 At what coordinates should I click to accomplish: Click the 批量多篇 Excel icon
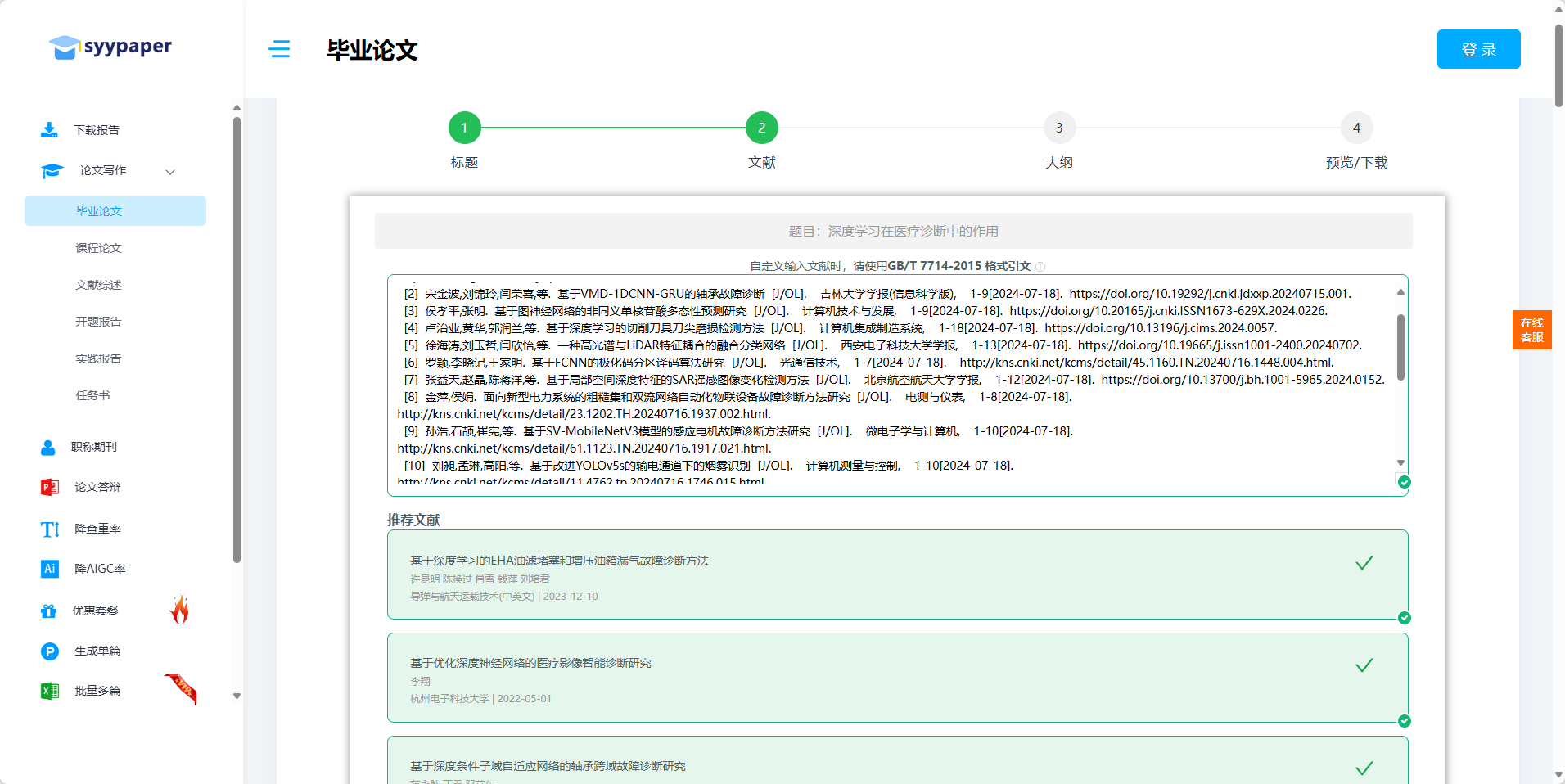click(x=50, y=691)
